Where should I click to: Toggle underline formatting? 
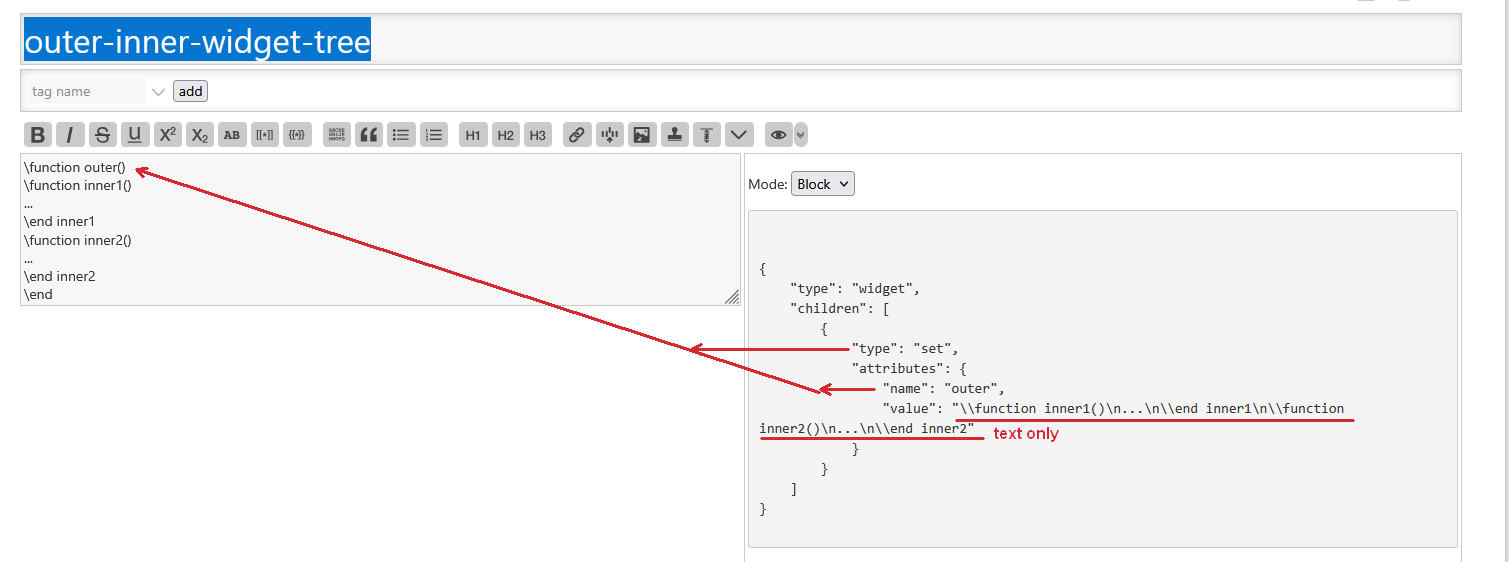click(134, 135)
